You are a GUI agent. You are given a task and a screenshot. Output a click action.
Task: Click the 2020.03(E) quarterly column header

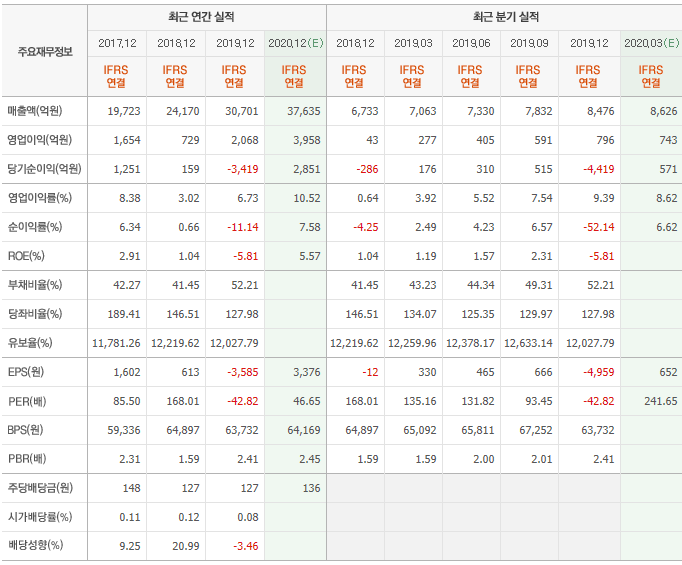point(652,43)
